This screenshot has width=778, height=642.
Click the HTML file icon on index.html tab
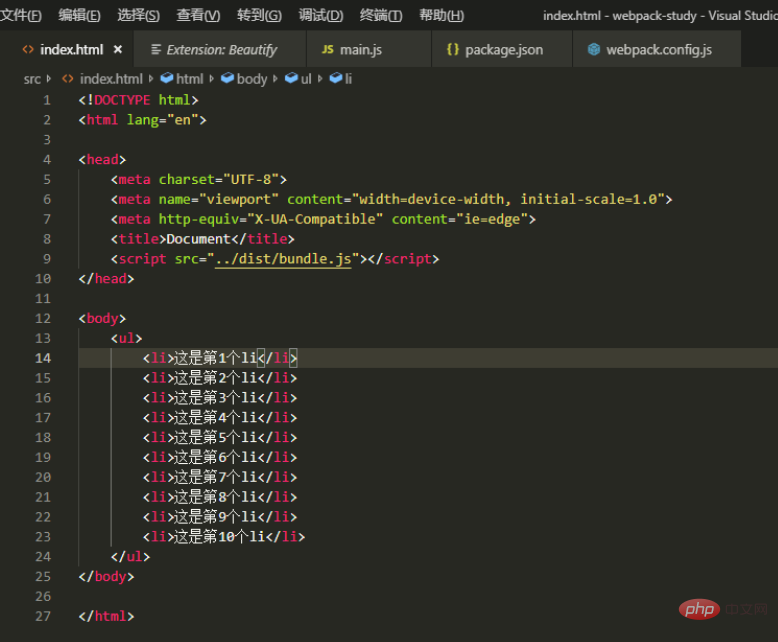pos(27,49)
